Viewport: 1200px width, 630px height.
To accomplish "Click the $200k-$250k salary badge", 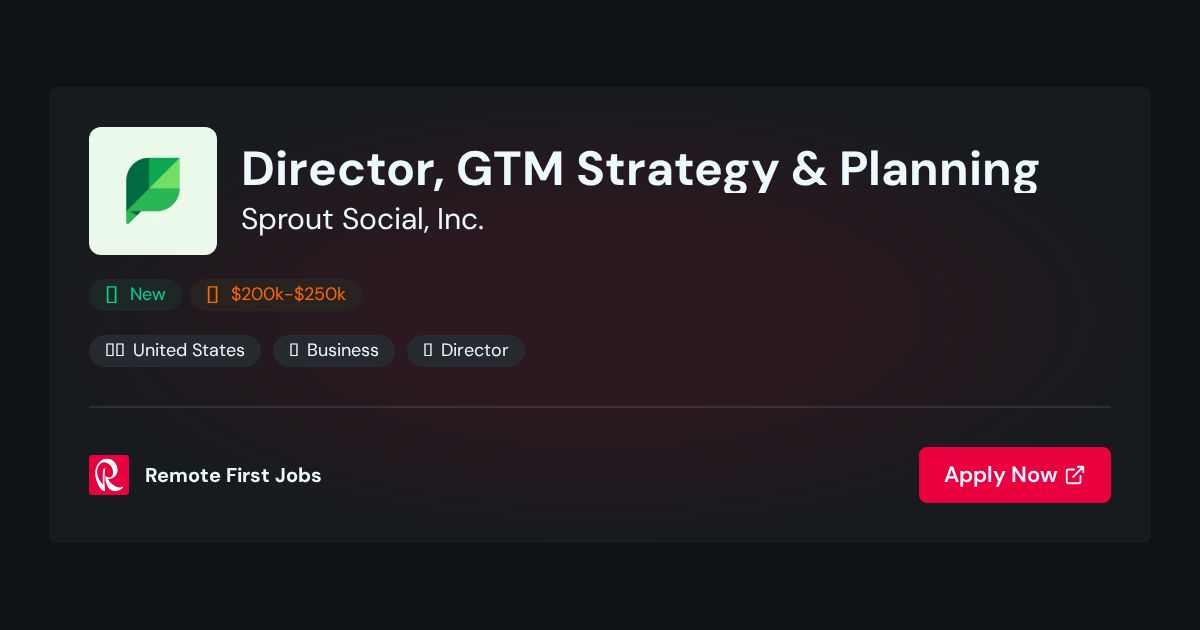I will click(x=276, y=294).
